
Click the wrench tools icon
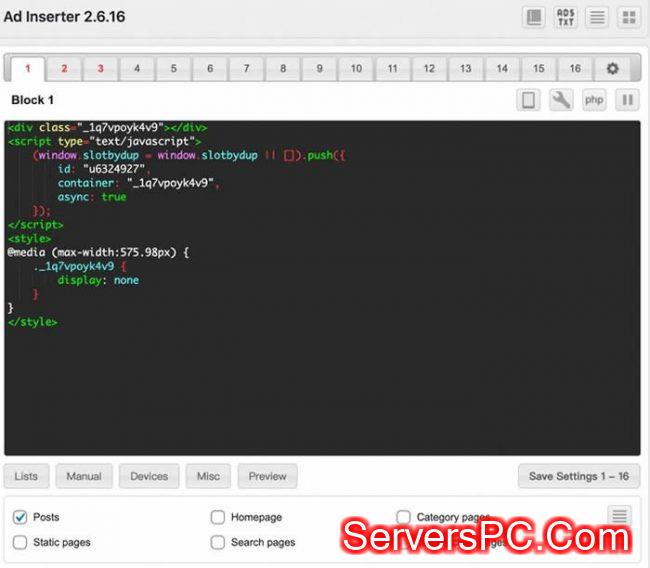pos(561,100)
